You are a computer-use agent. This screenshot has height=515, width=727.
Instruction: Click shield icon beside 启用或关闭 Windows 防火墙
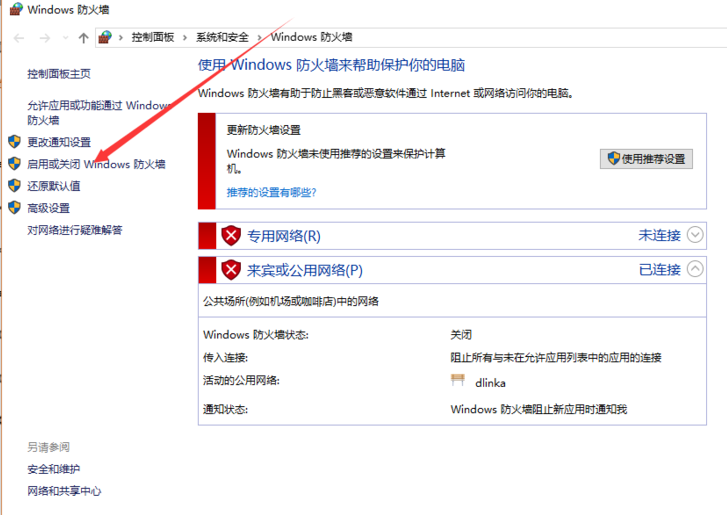point(15,164)
